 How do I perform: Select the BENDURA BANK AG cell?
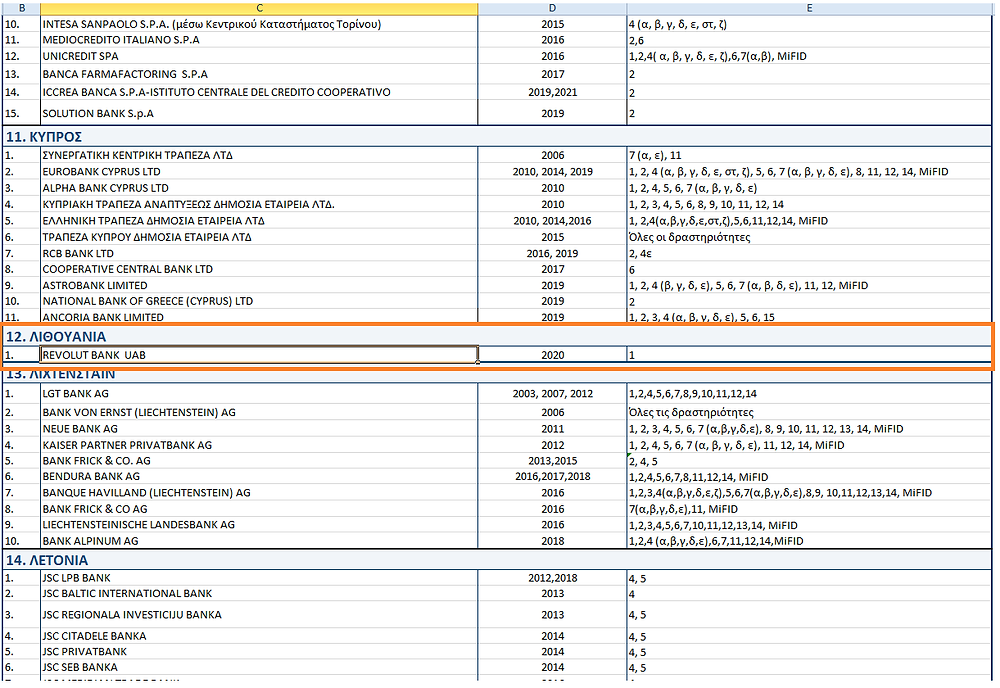click(259, 476)
